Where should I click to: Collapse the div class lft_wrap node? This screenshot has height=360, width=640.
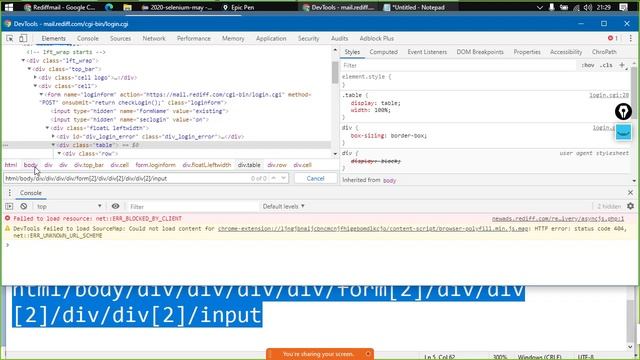pyautogui.click(x=23, y=60)
